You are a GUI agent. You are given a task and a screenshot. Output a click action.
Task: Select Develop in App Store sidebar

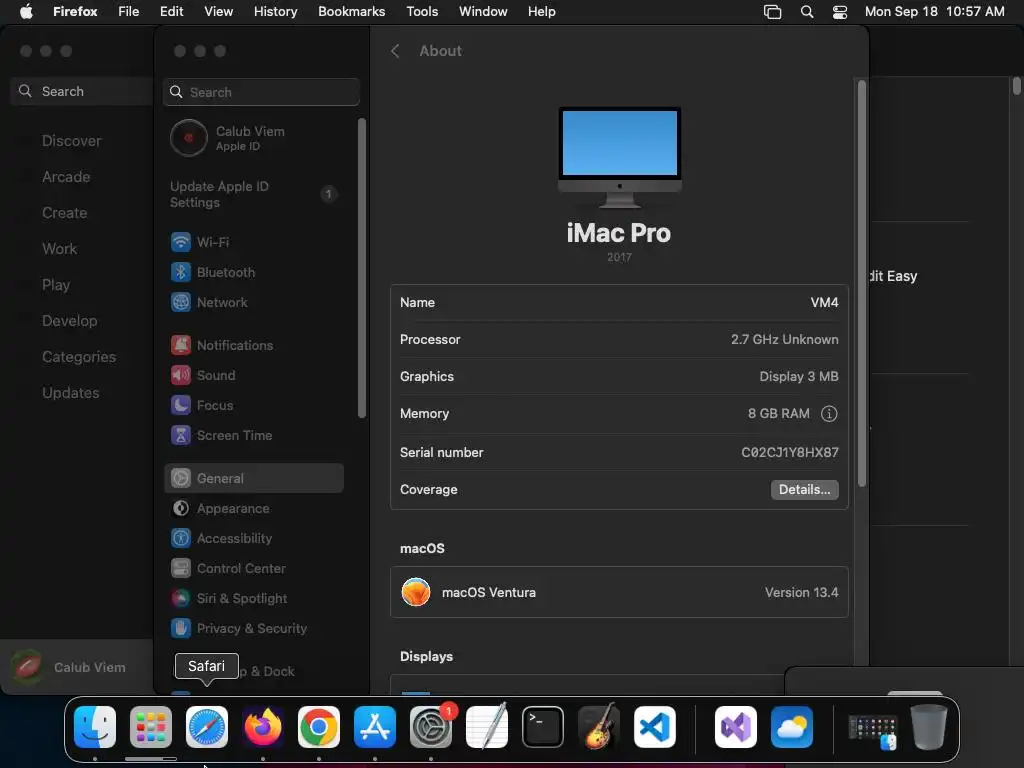coord(69,321)
